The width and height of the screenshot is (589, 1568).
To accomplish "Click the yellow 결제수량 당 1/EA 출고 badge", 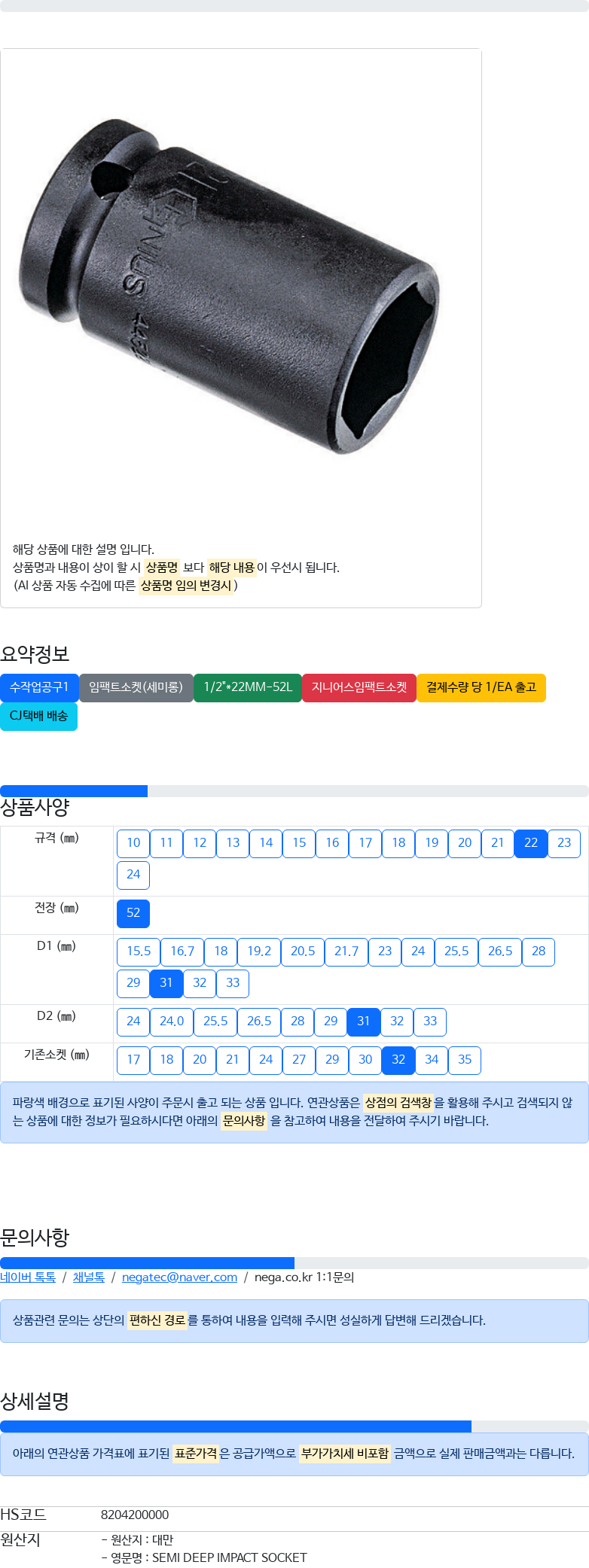I will coord(481,687).
